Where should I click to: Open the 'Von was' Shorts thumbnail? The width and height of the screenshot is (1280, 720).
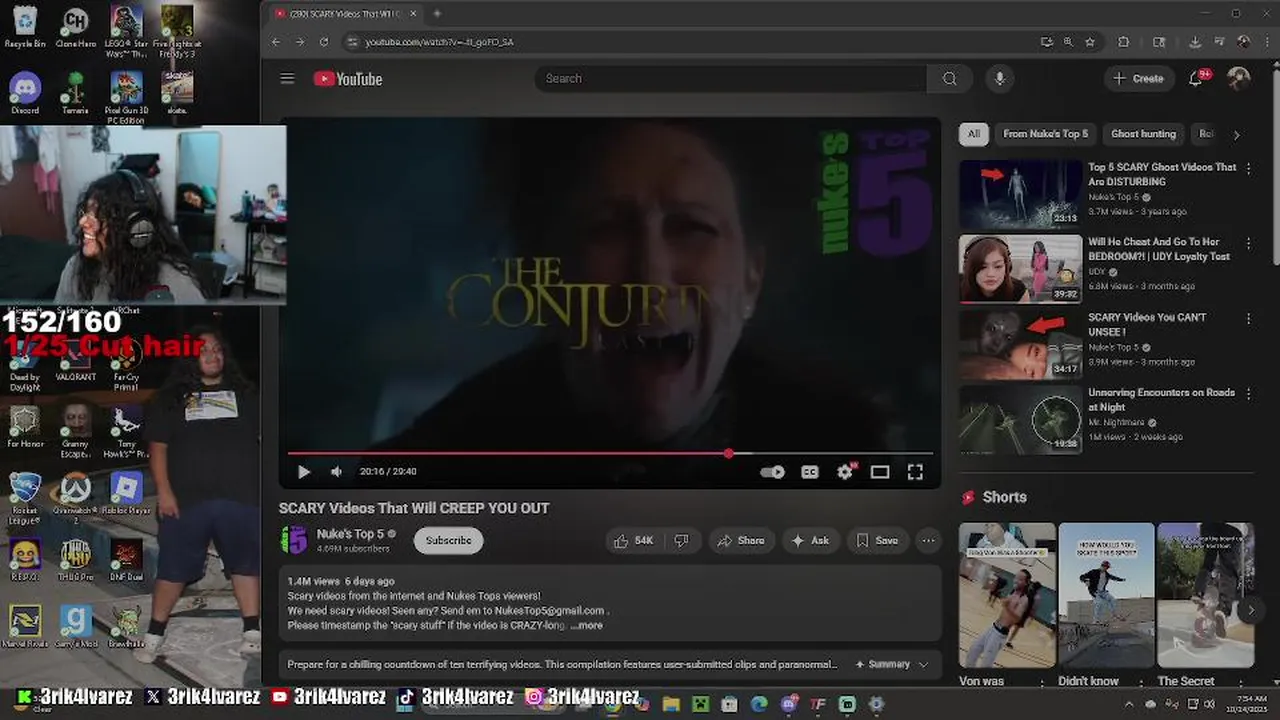tap(1007, 595)
